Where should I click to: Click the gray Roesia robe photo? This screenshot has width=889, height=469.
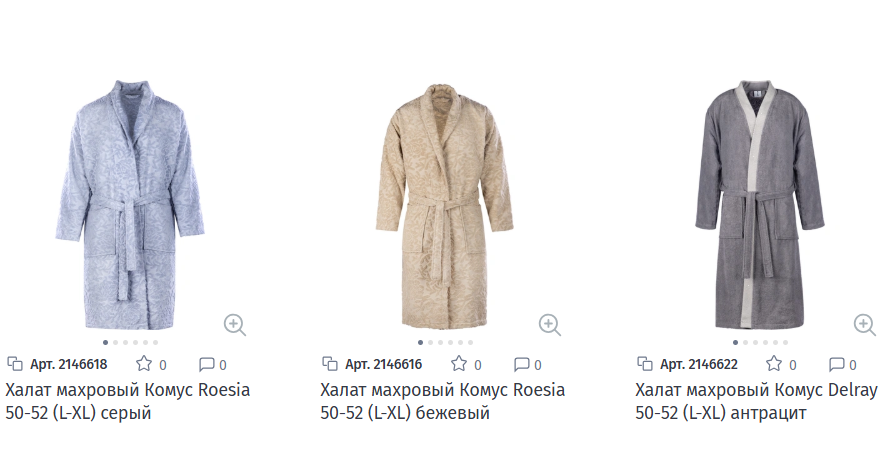click(130, 205)
